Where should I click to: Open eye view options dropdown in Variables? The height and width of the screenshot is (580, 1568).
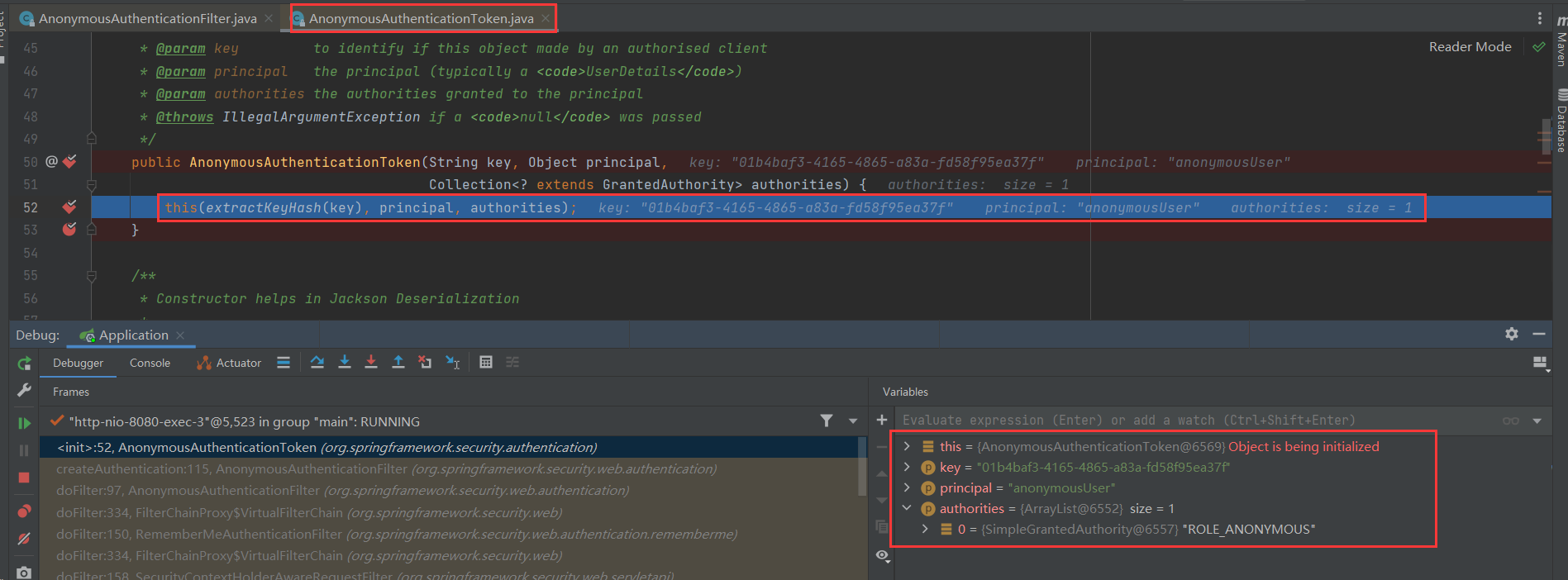(x=883, y=556)
